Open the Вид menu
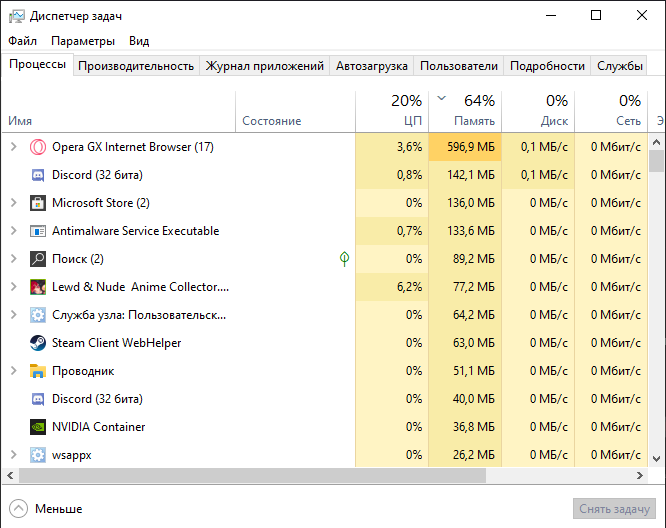666x528 pixels. (139, 41)
